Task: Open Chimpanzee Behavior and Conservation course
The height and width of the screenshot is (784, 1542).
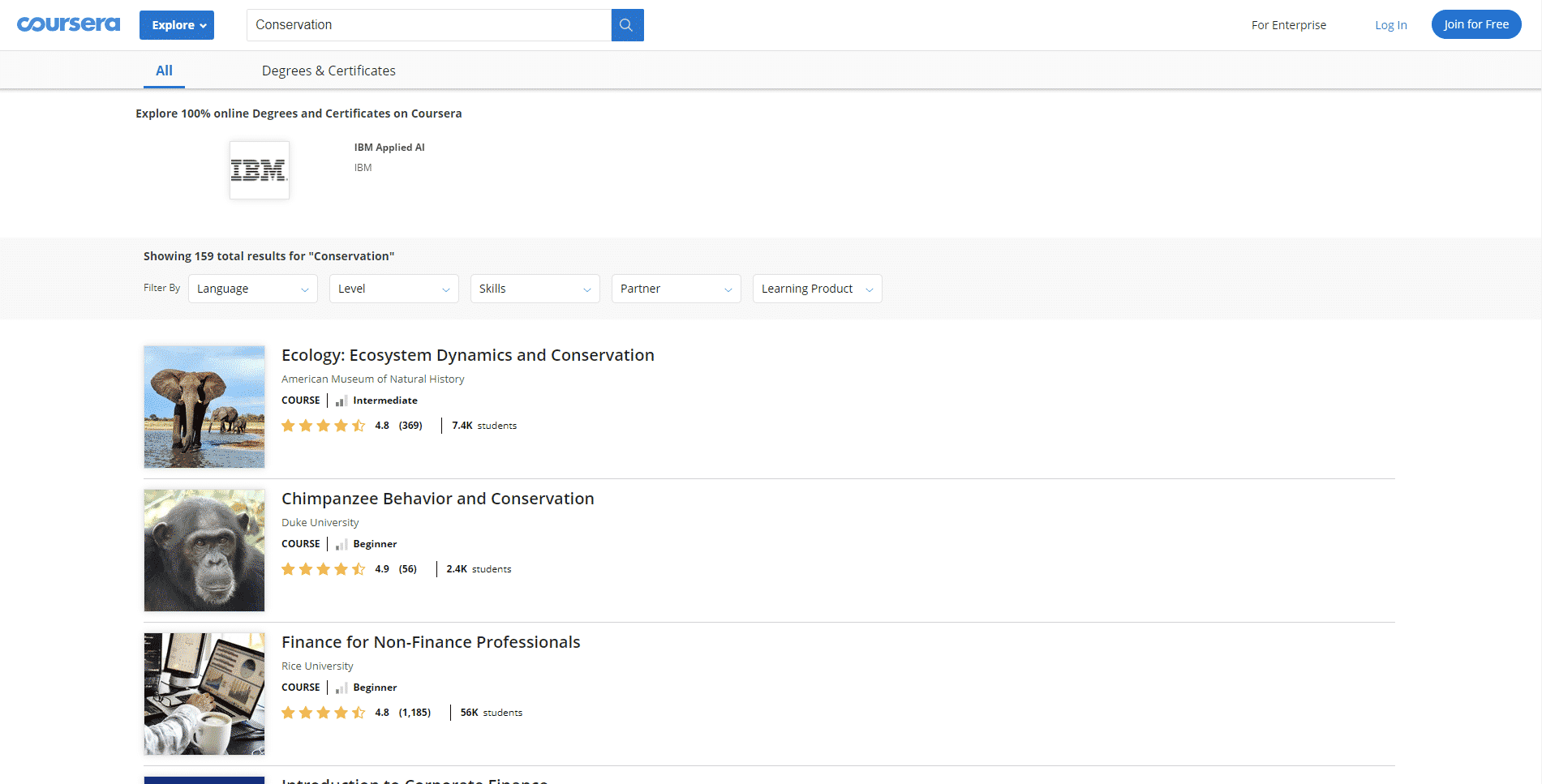Action: pos(438,499)
